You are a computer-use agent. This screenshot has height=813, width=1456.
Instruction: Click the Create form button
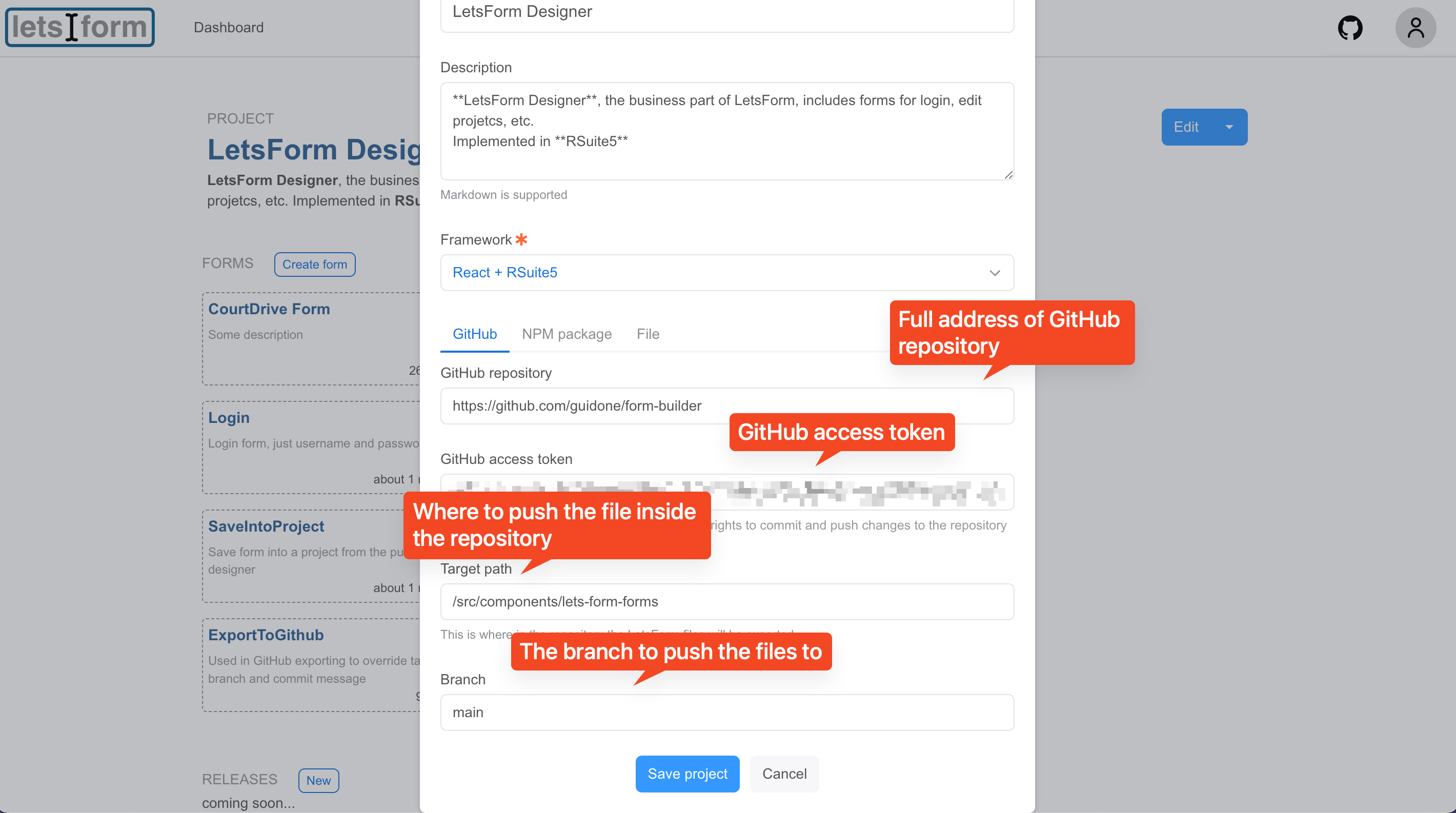[314, 265]
